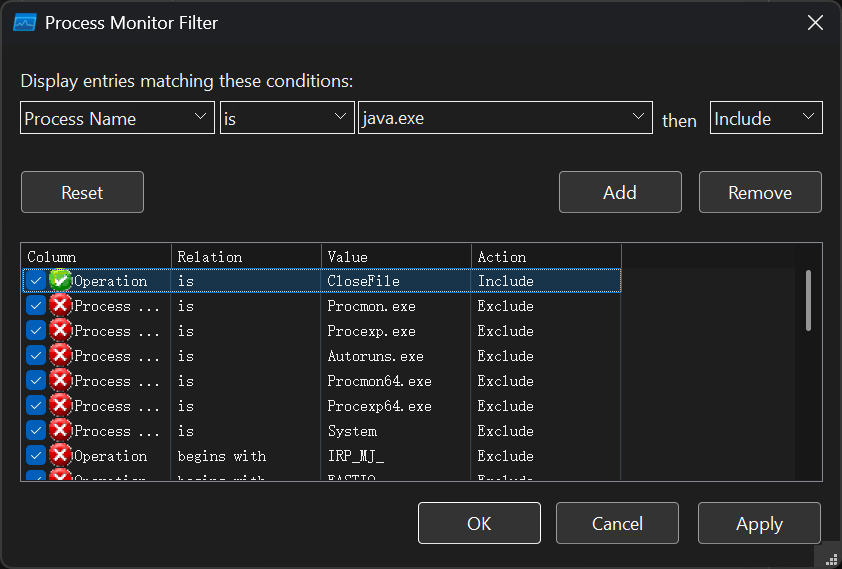Click the red exclude icon for Procexp.exe
This screenshot has height=569, width=842.
(x=60, y=331)
